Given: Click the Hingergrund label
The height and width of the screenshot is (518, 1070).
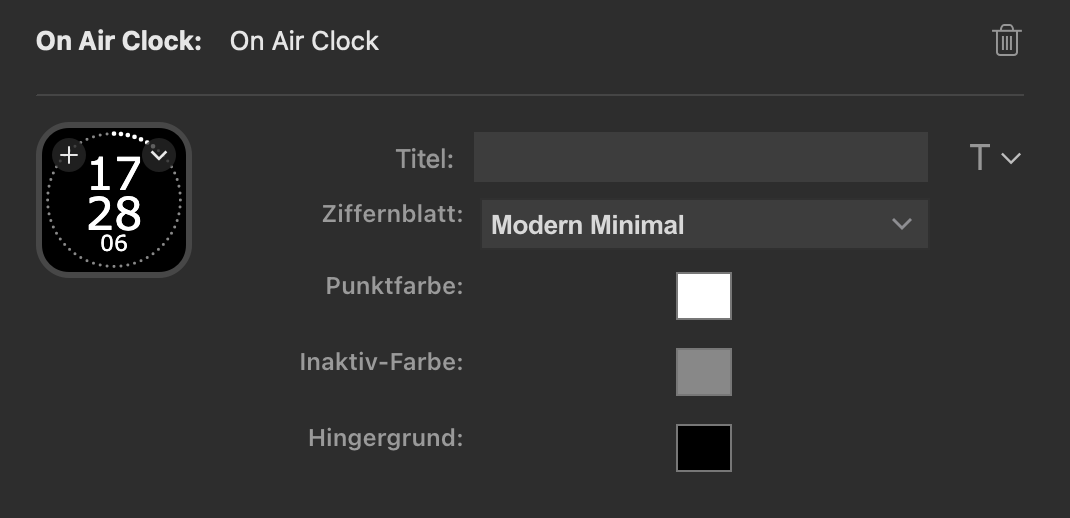Looking at the screenshot, I should point(386,438).
